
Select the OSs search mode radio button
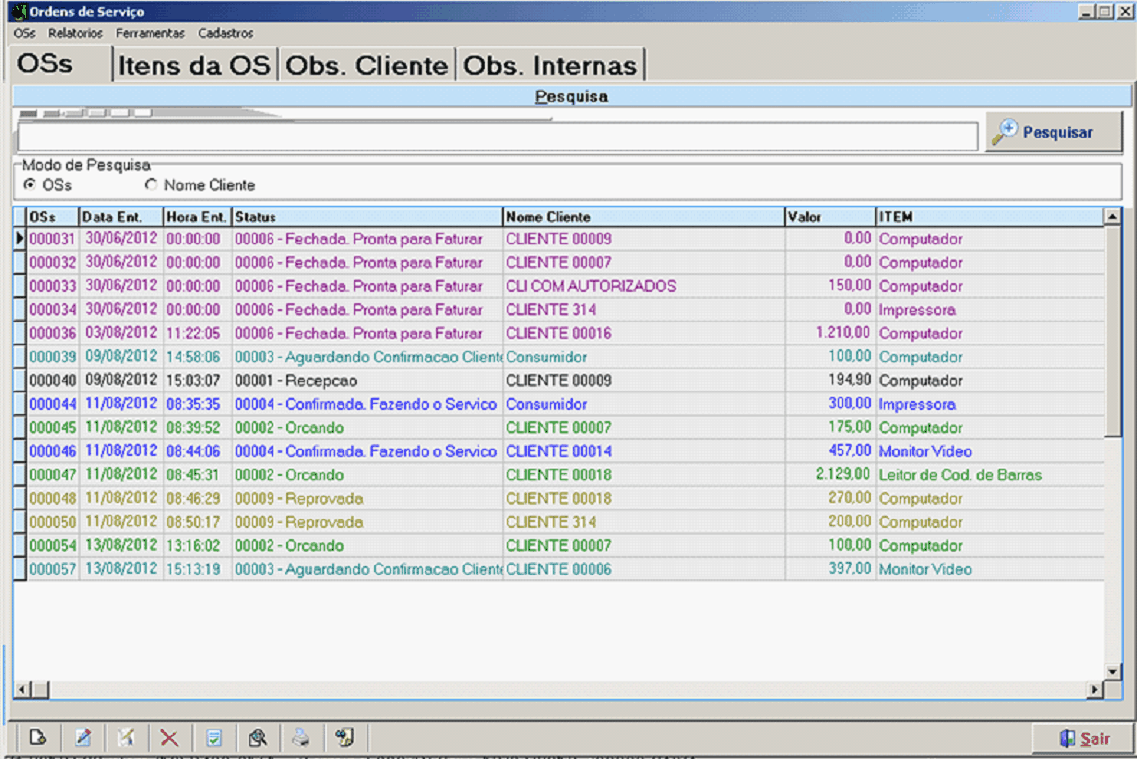click(30, 185)
